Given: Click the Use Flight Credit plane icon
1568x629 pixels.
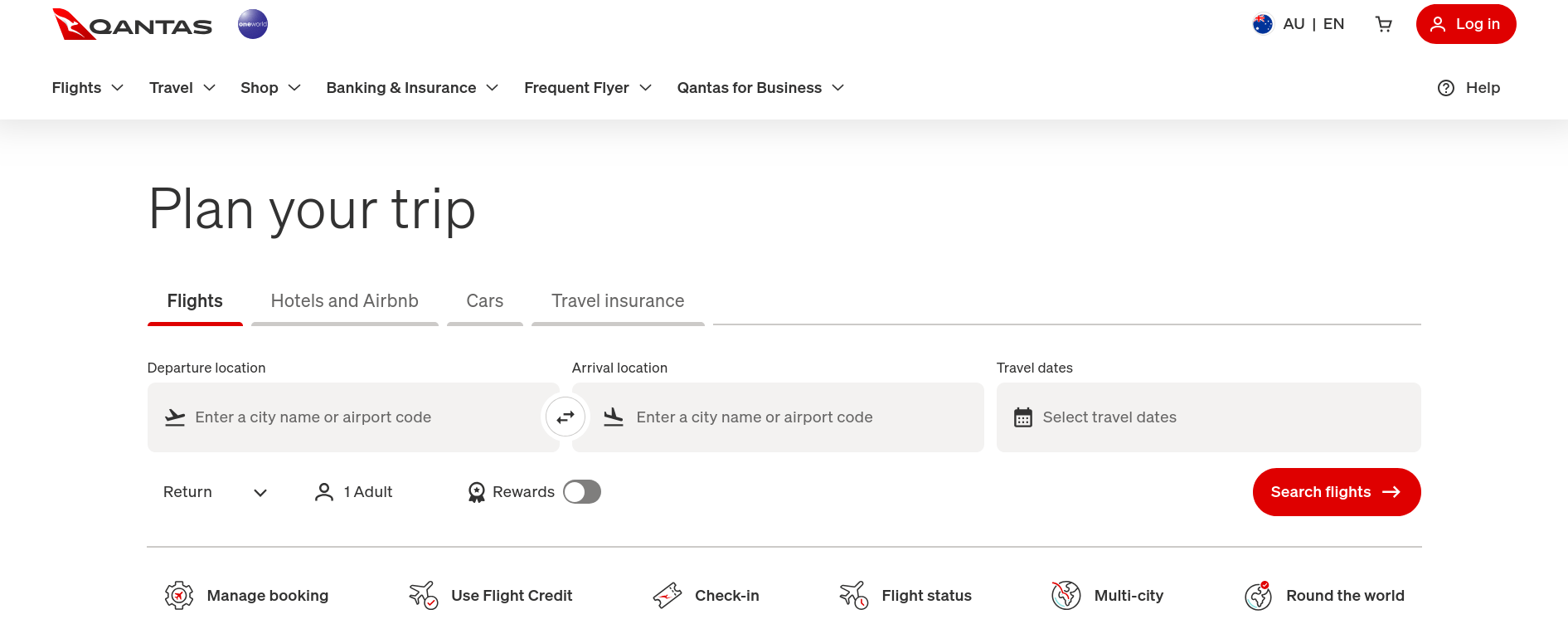Looking at the screenshot, I should (424, 596).
